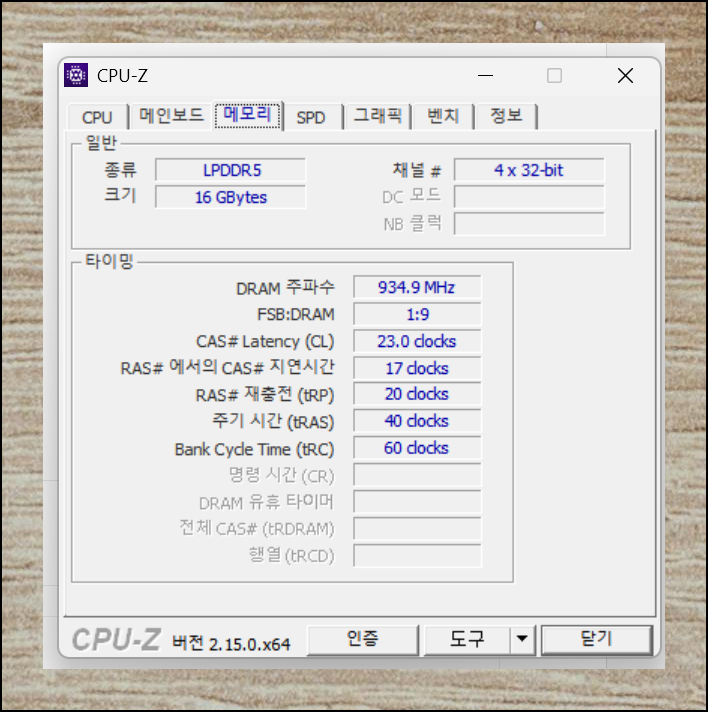
Task: Click the 1:9 FSB:DRAM value
Action: 417,314
